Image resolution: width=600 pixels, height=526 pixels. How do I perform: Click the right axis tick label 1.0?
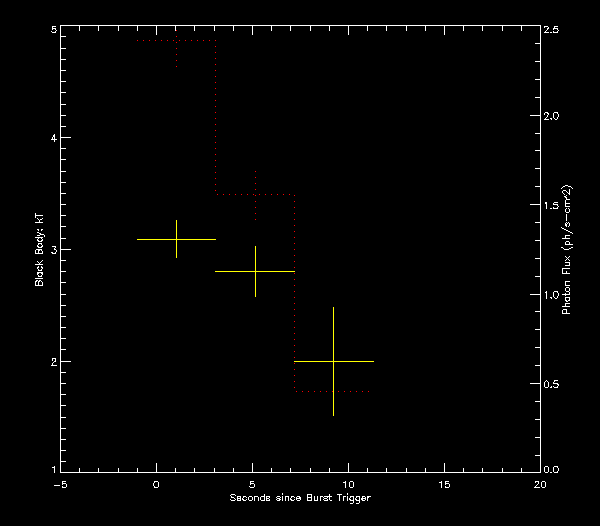click(x=553, y=294)
